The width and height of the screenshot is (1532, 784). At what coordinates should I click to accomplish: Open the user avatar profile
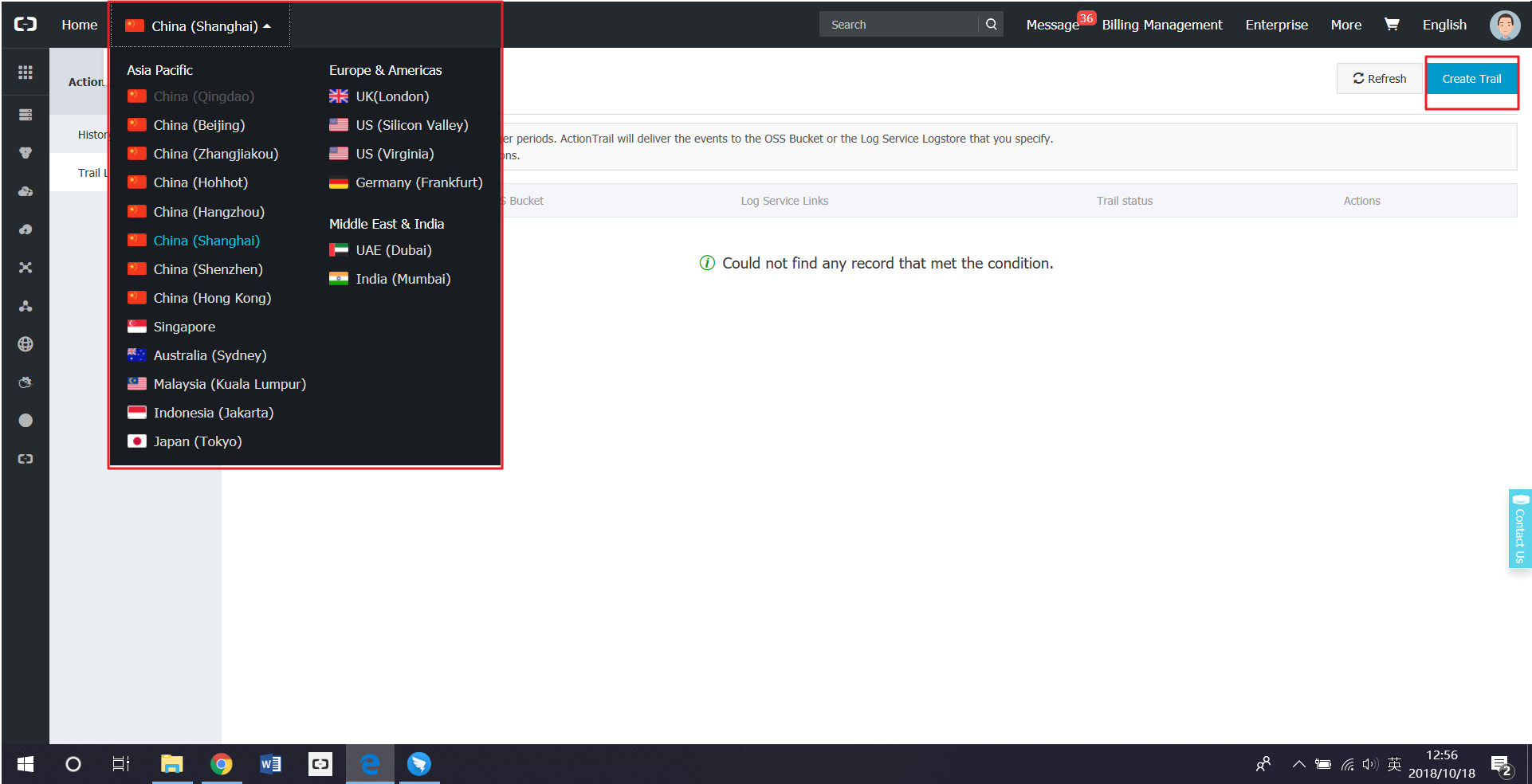tap(1505, 25)
